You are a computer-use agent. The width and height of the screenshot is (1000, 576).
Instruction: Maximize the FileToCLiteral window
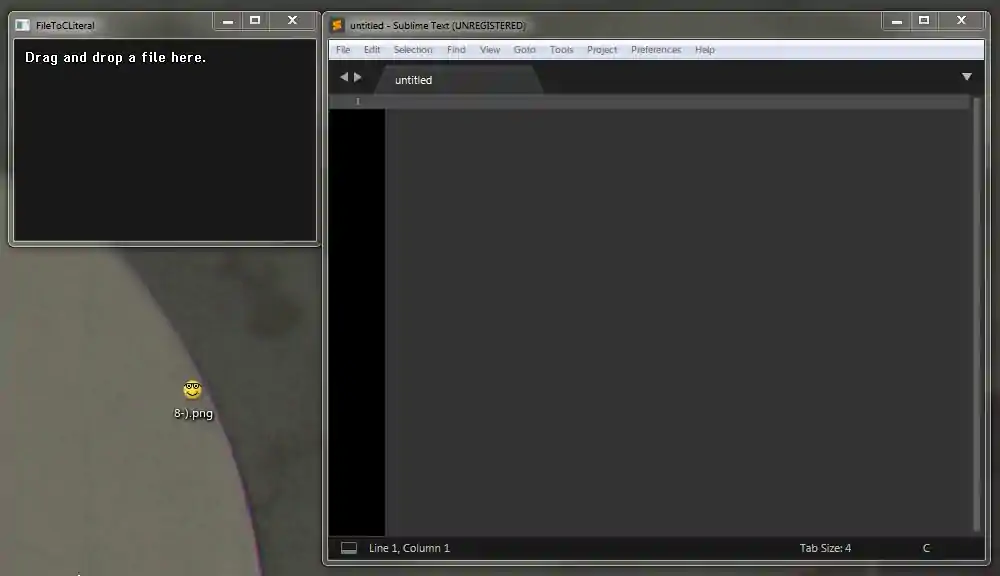pyautogui.click(x=255, y=21)
